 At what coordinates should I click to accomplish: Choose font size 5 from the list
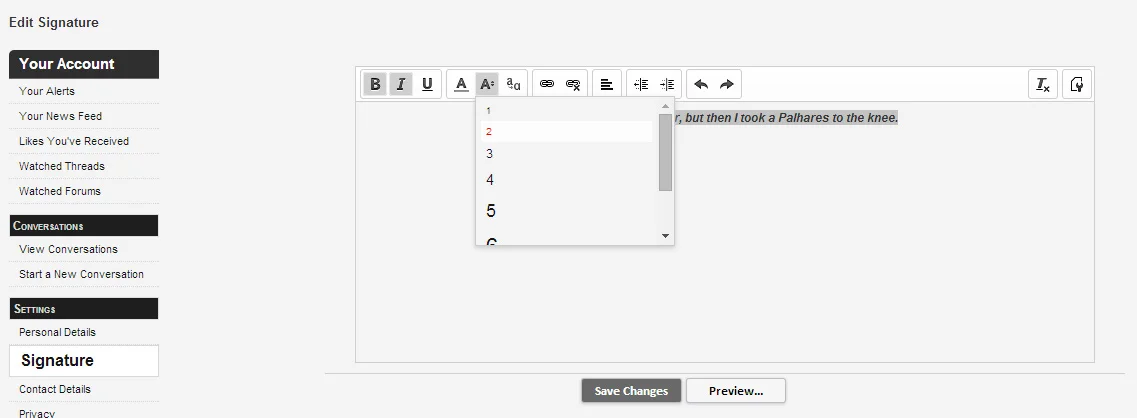point(566,210)
